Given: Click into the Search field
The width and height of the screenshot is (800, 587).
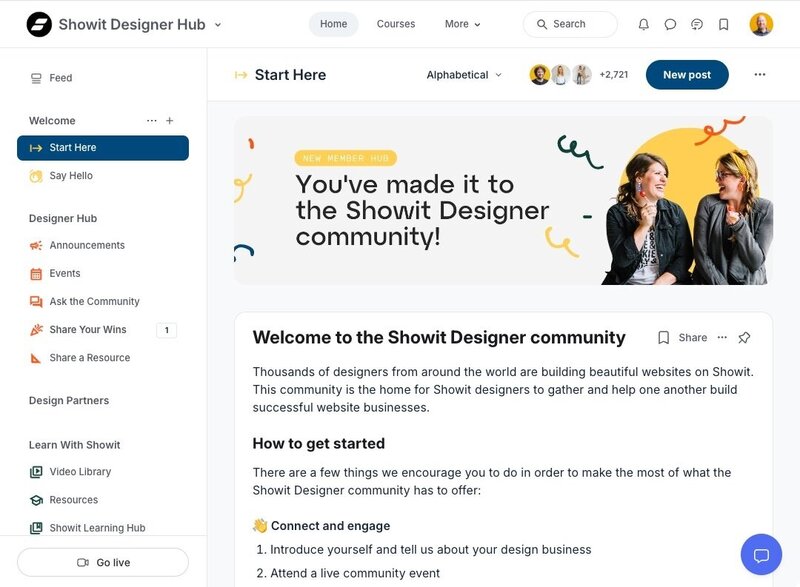Looking at the screenshot, I should pyautogui.click(x=570, y=24).
